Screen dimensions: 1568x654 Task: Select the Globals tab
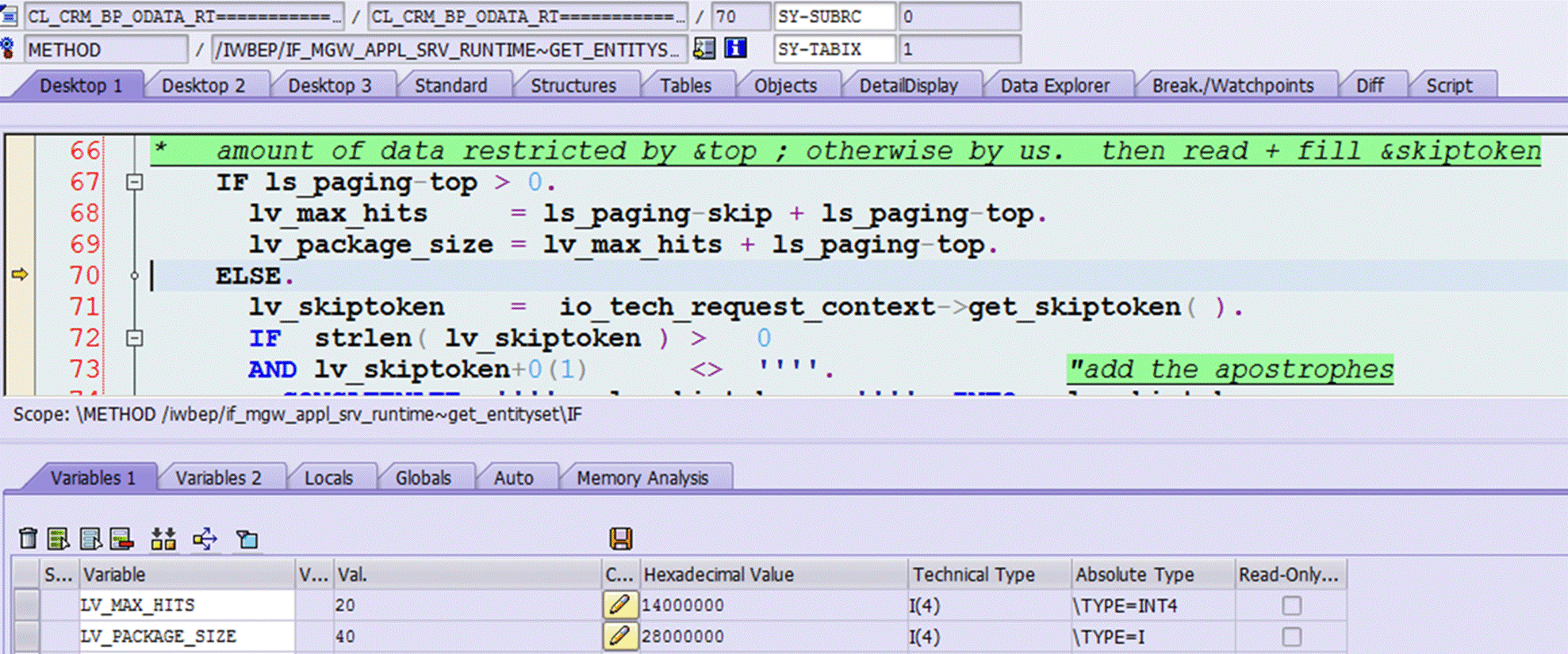pos(423,478)
